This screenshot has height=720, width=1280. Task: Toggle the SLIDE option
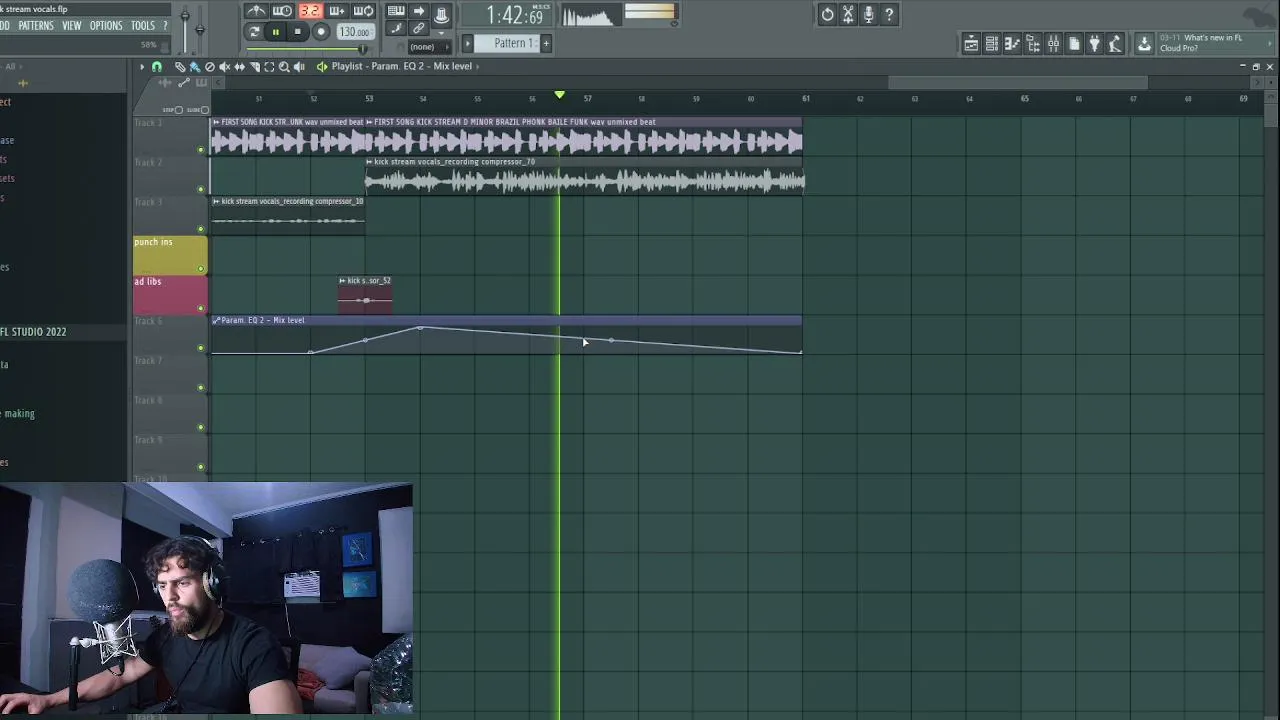[x=204, y=110]
